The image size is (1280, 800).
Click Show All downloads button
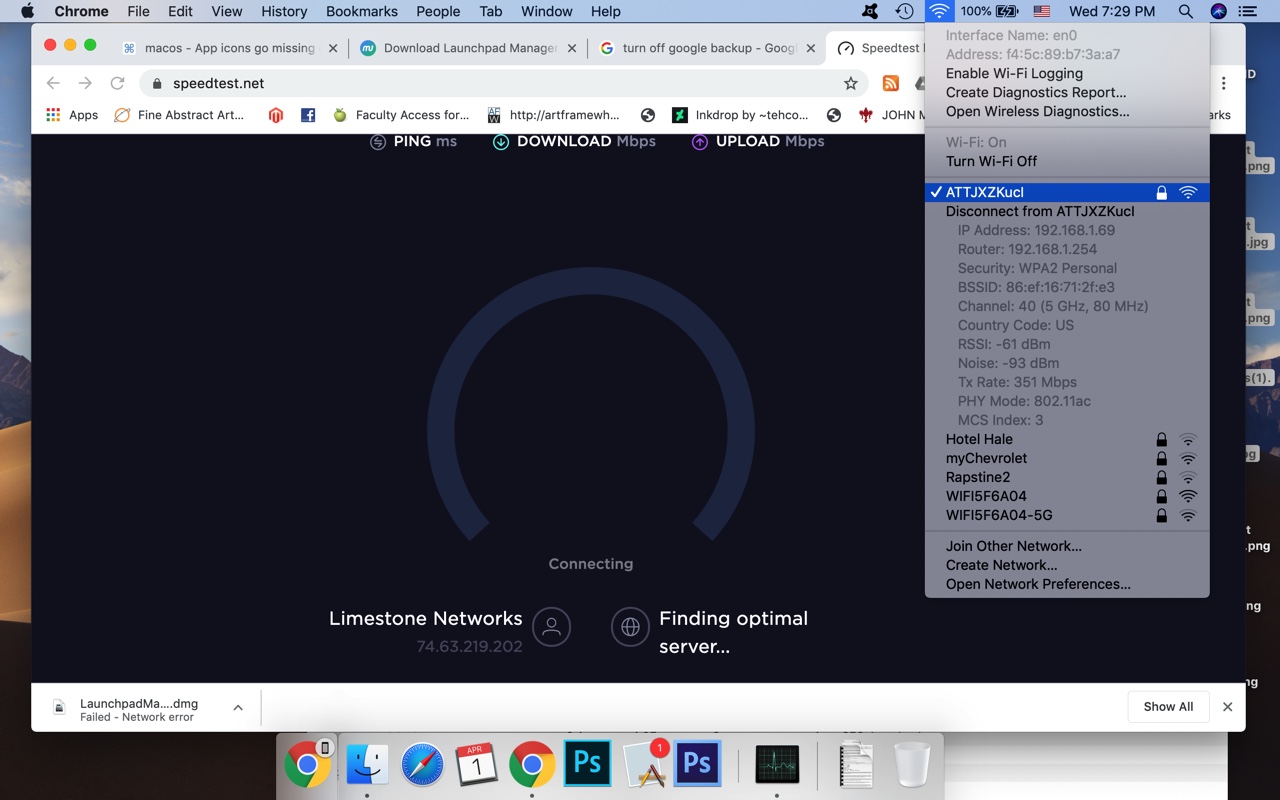coord(1168,707)
